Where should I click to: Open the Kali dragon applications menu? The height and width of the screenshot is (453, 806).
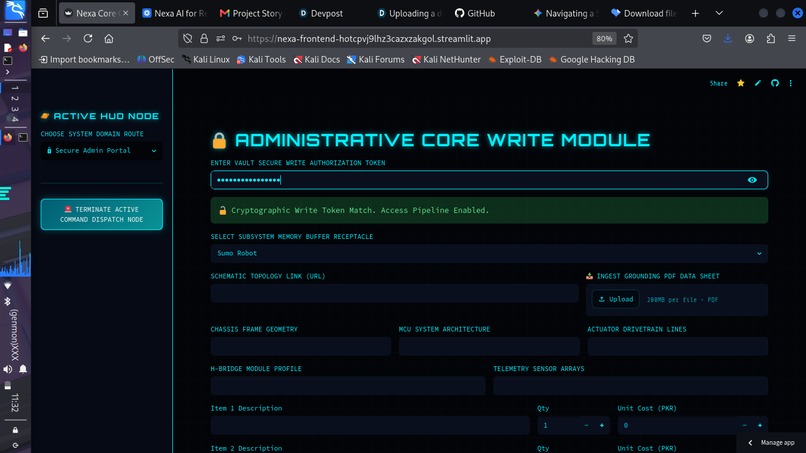(15, 11)
